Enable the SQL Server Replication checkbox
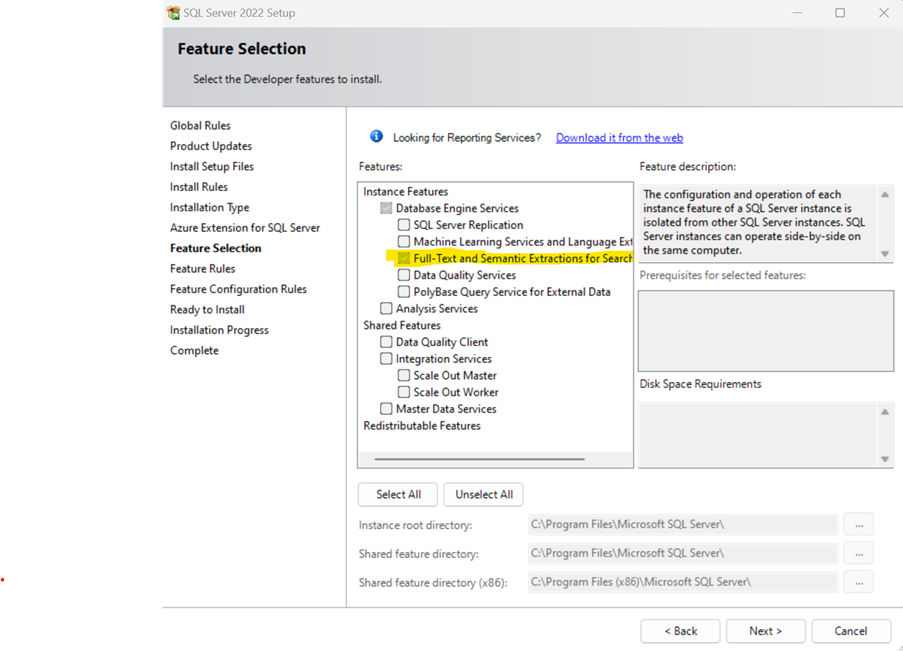The image size is (903, 651). (404, 225)
